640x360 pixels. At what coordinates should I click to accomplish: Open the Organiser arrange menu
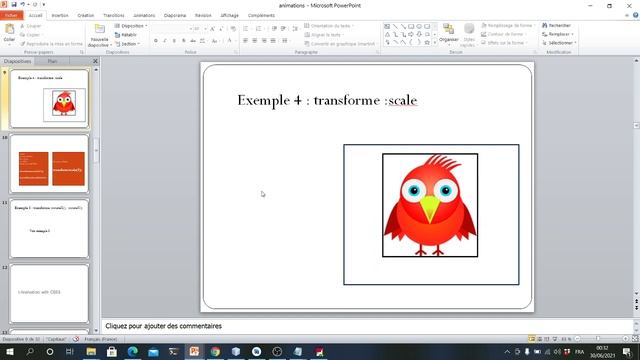point(449,33)
